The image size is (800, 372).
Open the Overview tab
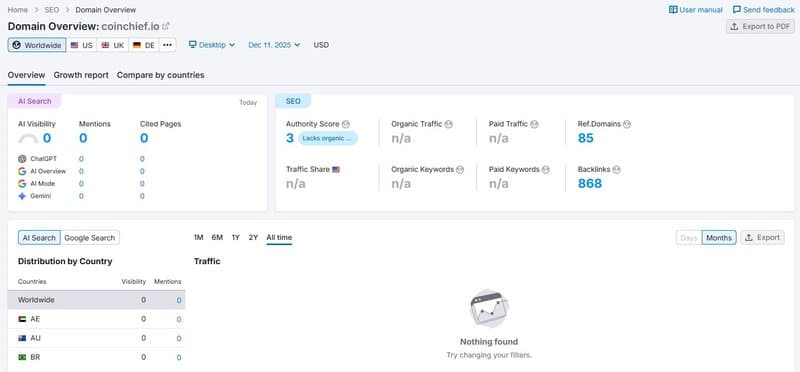[x=27, y=75]
